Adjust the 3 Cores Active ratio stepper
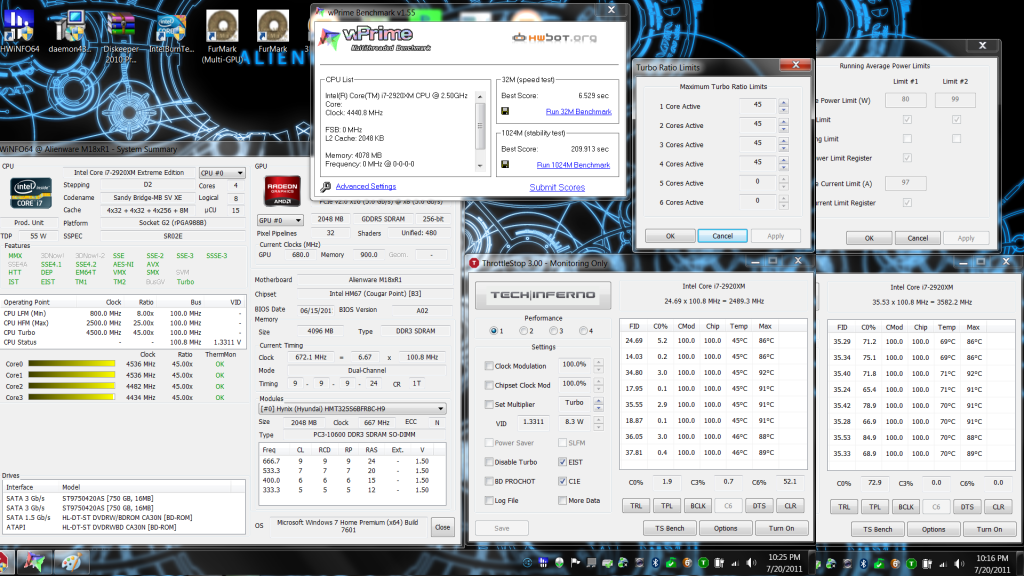Image resolution: width=1024 pixels, height=576 pixels. click(784, 144)
